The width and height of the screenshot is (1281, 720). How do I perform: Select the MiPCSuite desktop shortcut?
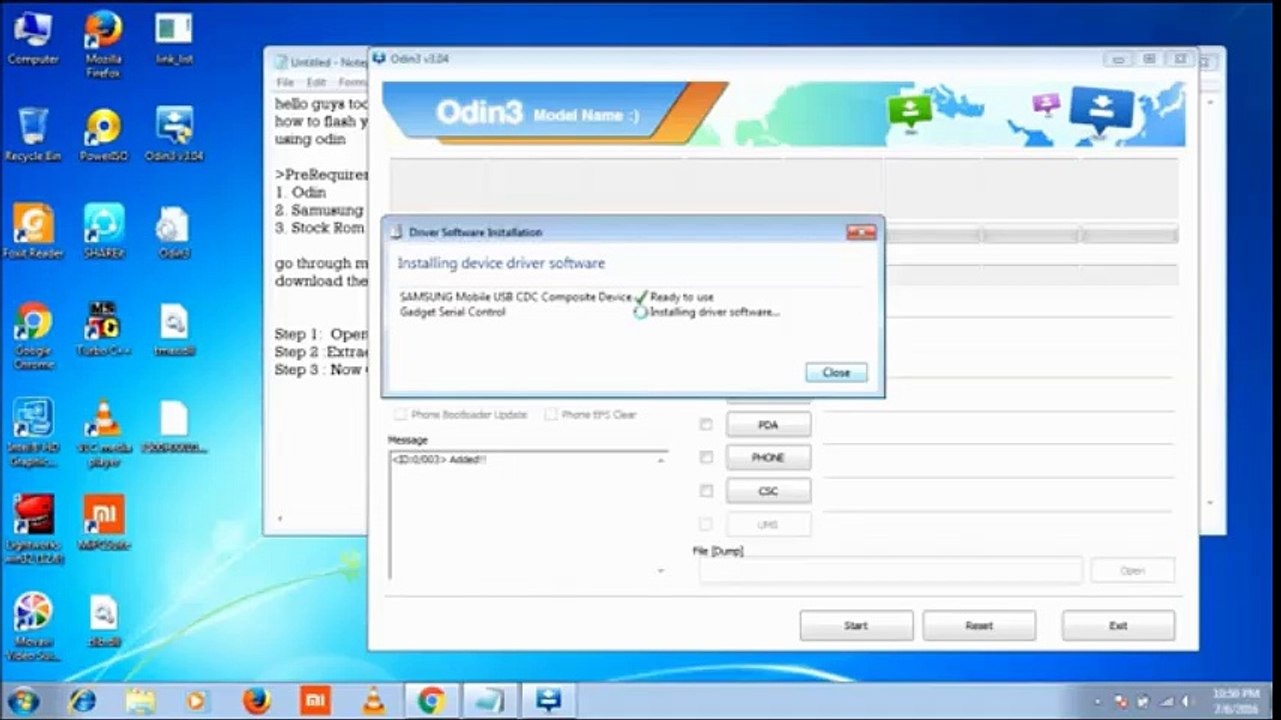coord(103,523)
